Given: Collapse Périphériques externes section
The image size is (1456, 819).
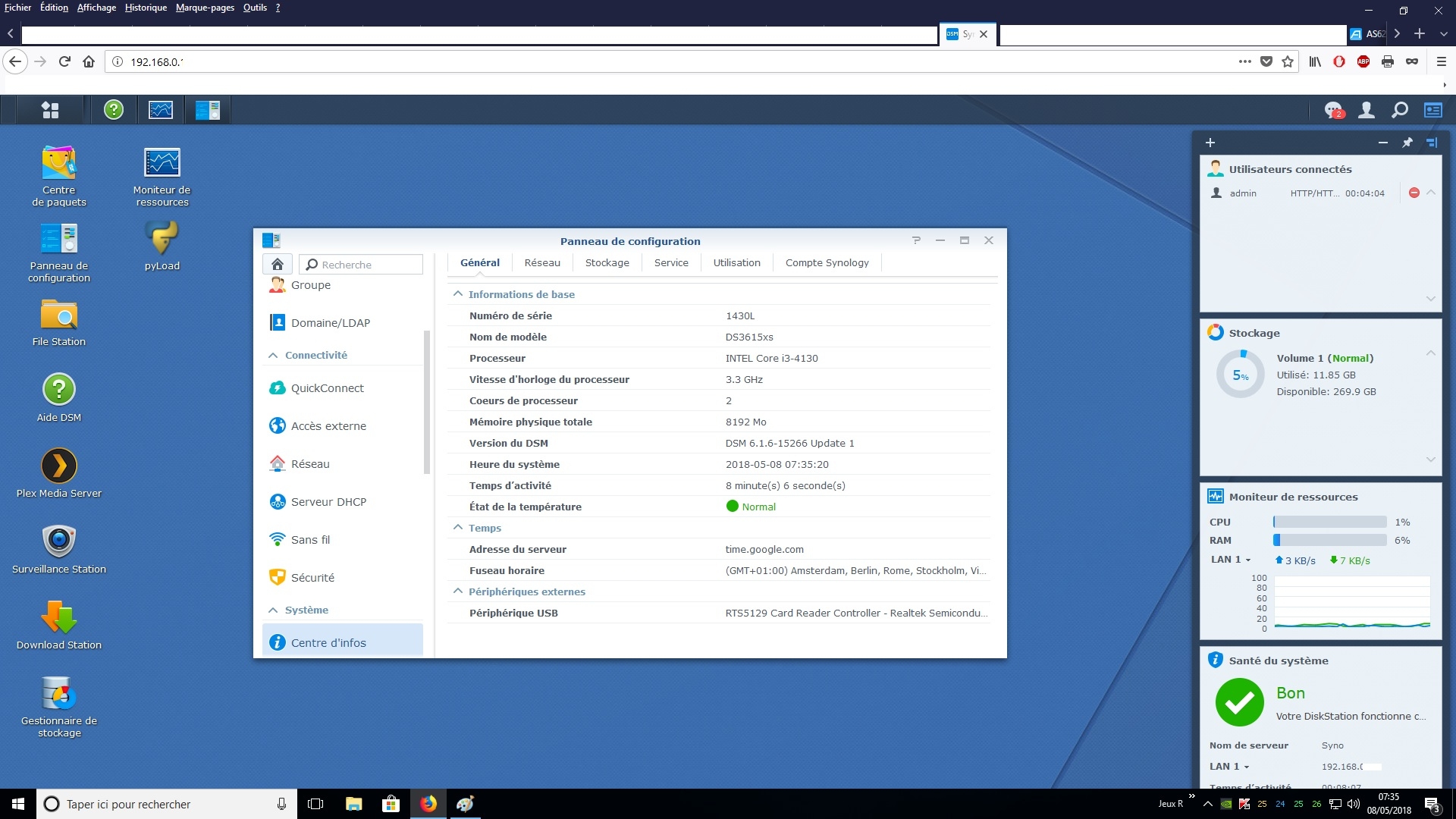Looking at the screenshot, I should (457, 591).
